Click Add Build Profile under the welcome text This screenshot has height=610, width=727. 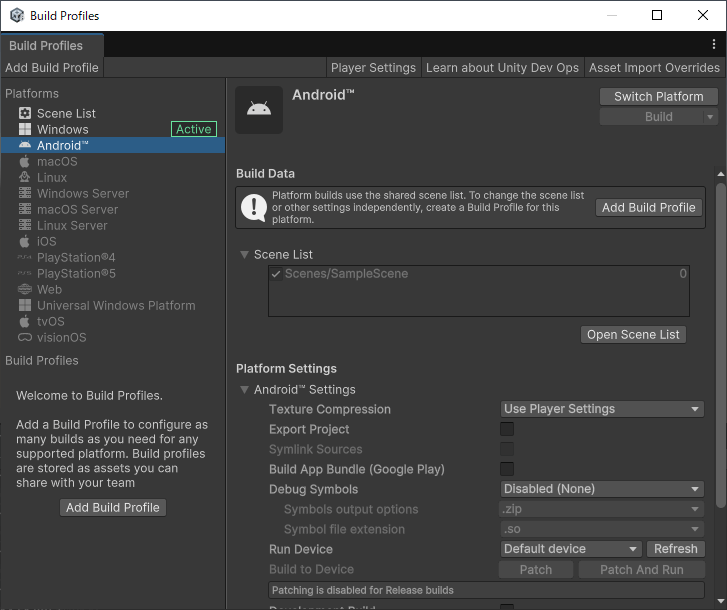tap(113, 508)
